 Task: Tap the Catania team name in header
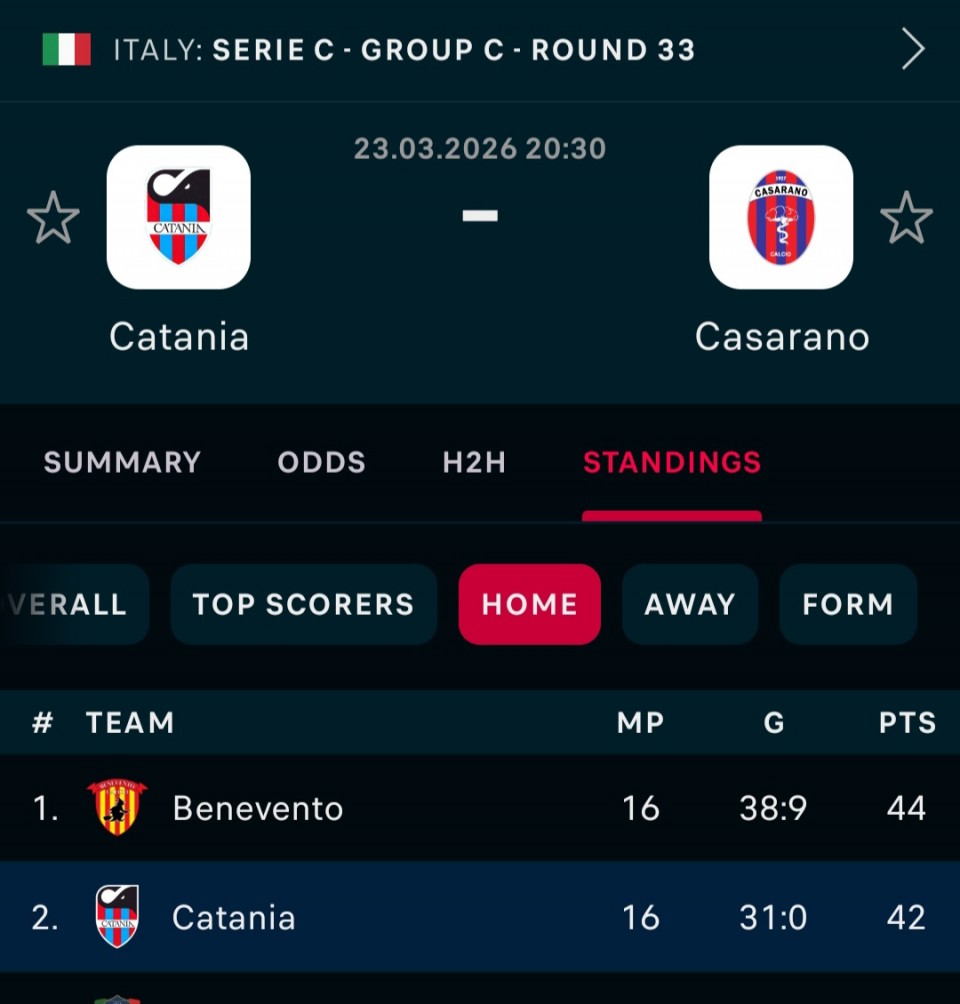tap(179, 337)
